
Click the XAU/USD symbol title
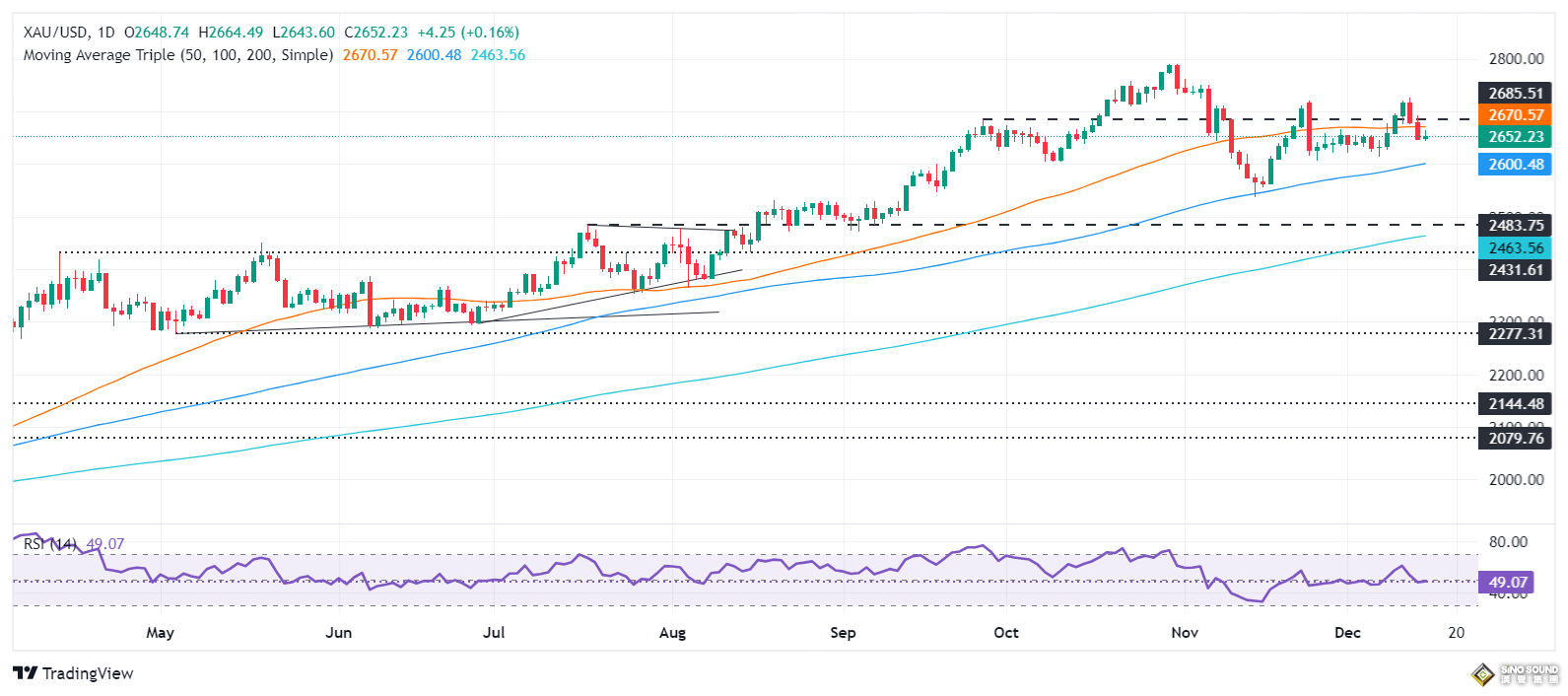(x=56, y=33)
